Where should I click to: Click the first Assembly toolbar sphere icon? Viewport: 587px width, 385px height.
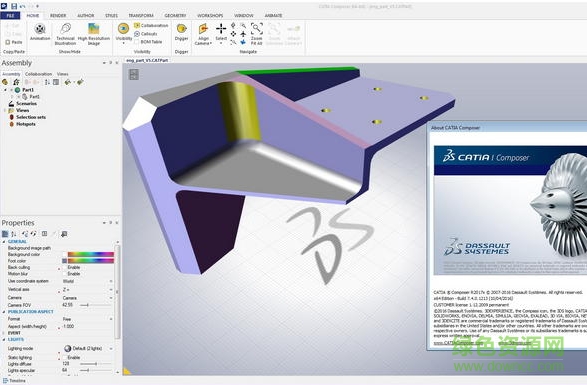click(5, 82)
